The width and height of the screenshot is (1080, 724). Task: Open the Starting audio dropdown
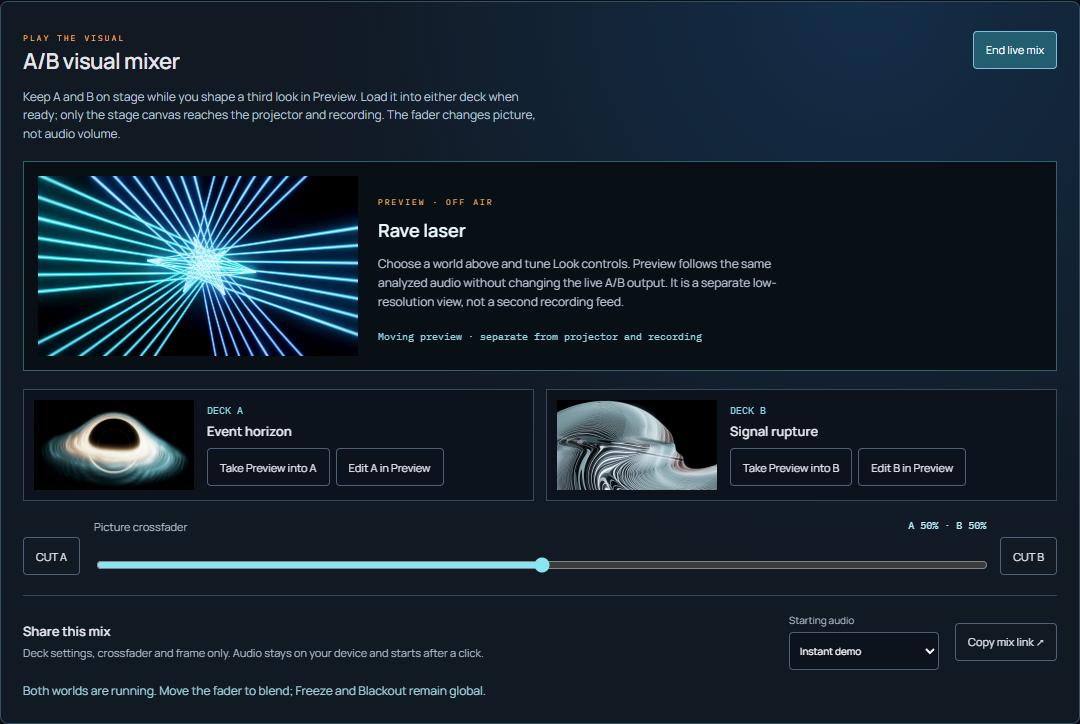point(864,651)
